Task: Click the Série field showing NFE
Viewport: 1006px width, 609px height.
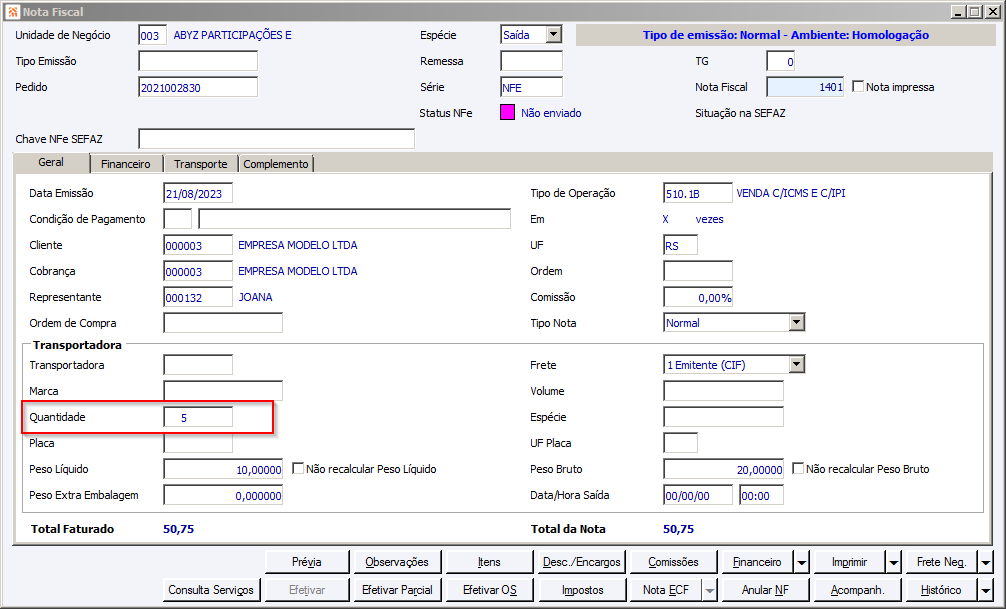Action: (531, 87)
